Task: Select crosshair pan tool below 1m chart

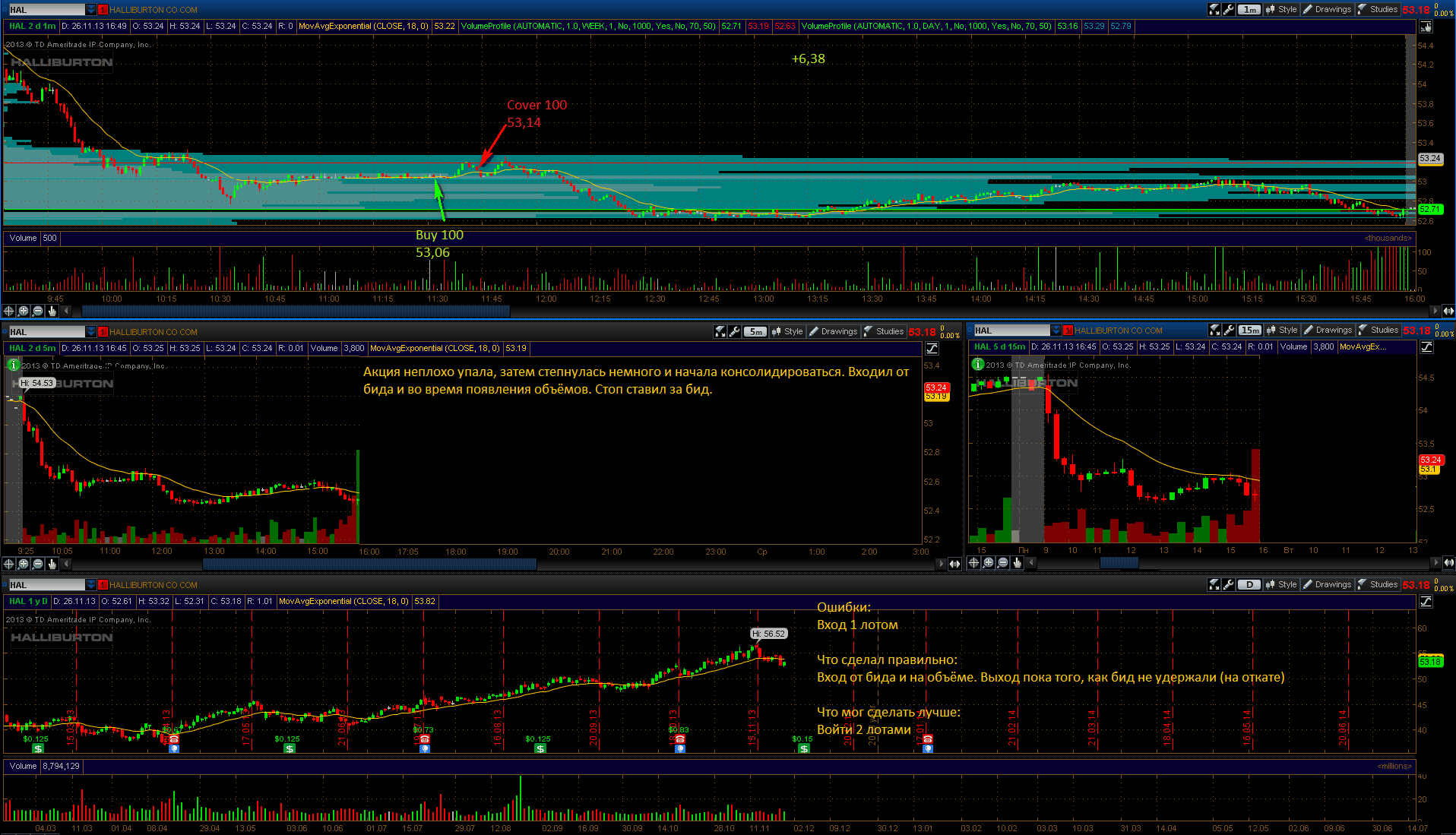Action: [9, 311]
